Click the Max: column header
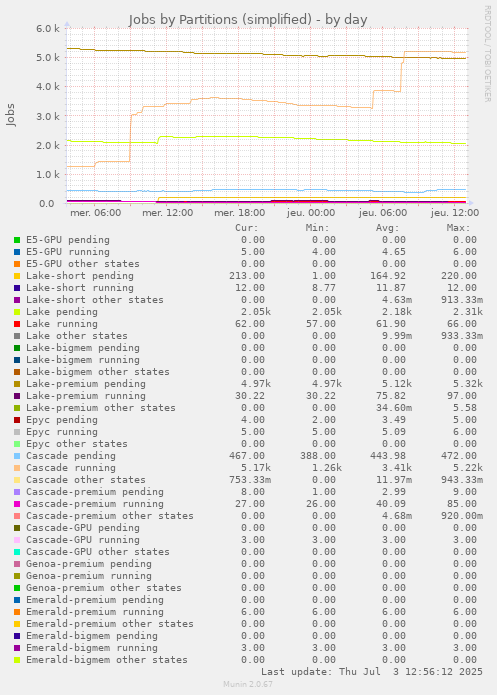 [x=458, y=228]
